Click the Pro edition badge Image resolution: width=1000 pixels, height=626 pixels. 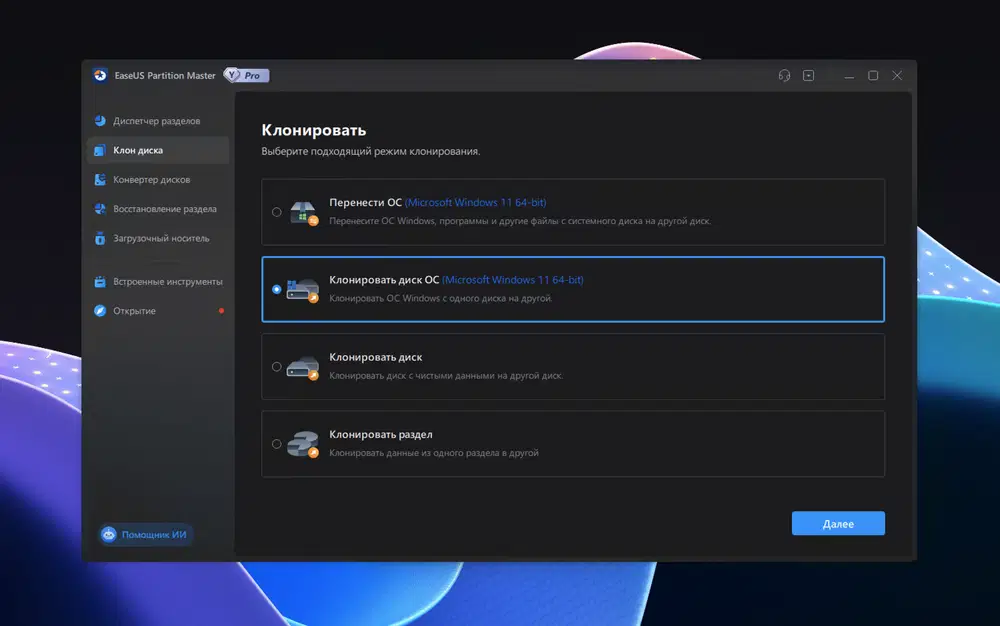click(x=247, y=75)
